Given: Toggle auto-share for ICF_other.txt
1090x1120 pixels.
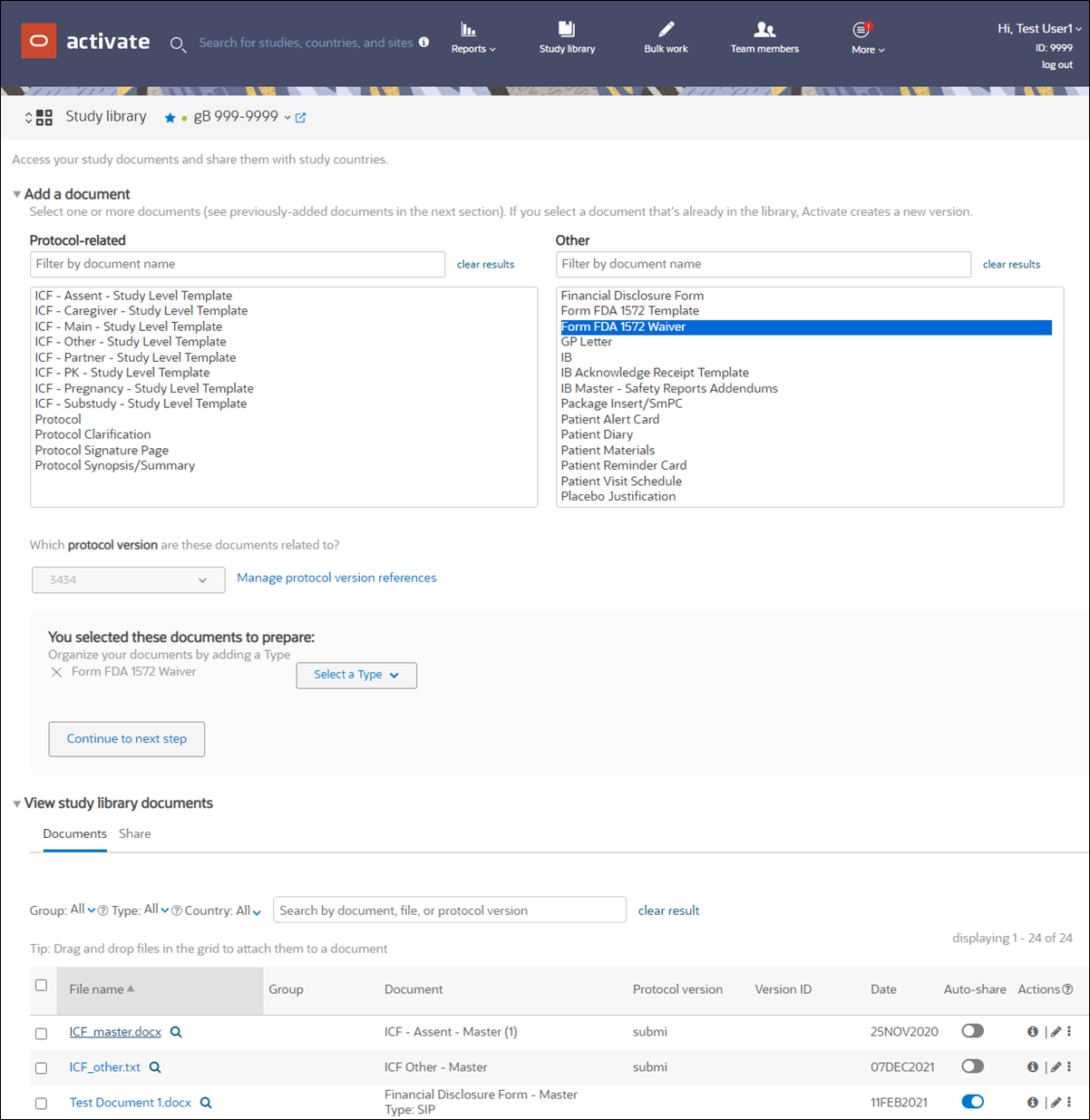Looking at the screenshot, I should (972, 1066).
